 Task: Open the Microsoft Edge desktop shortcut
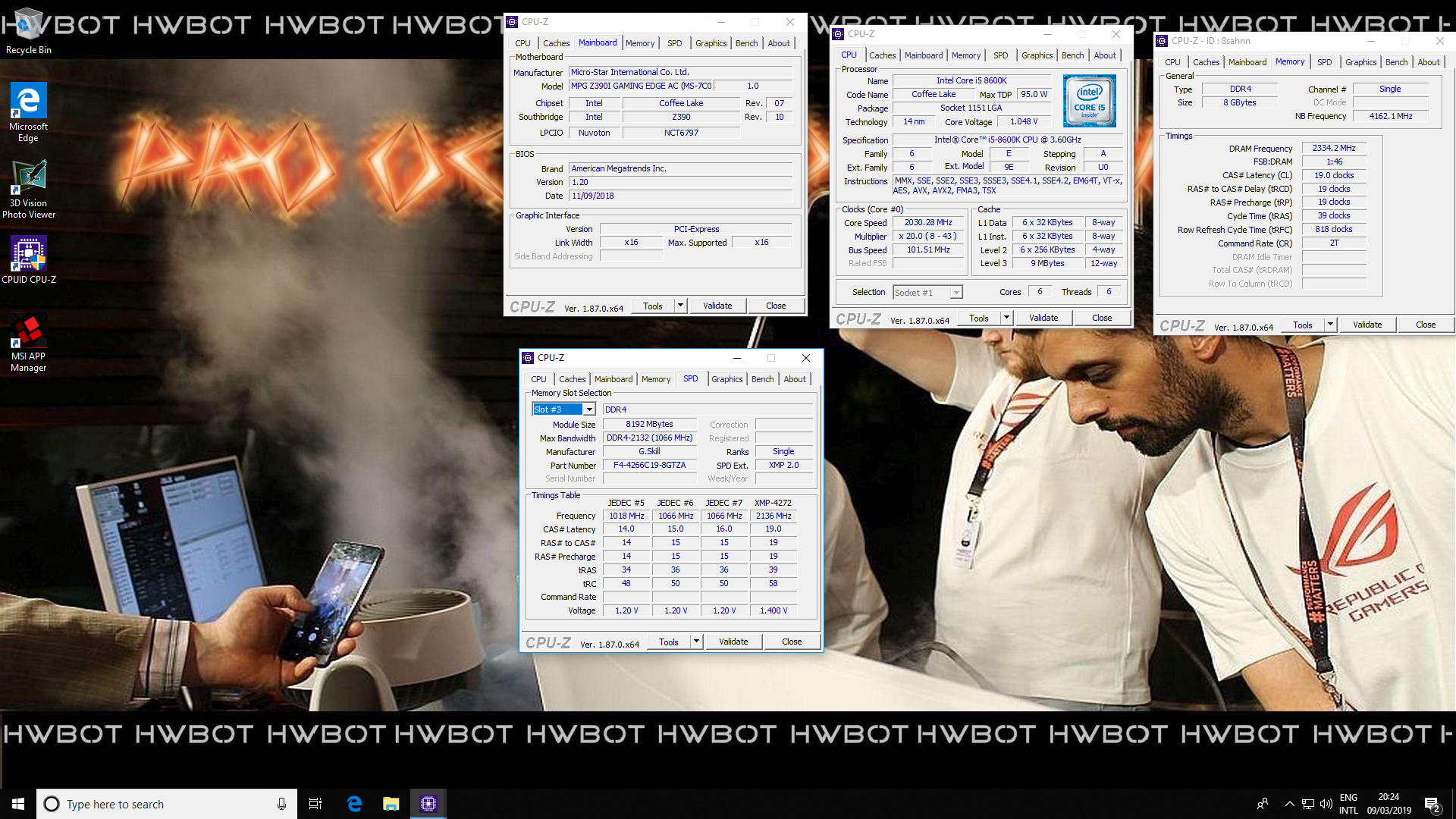[28, 112]
